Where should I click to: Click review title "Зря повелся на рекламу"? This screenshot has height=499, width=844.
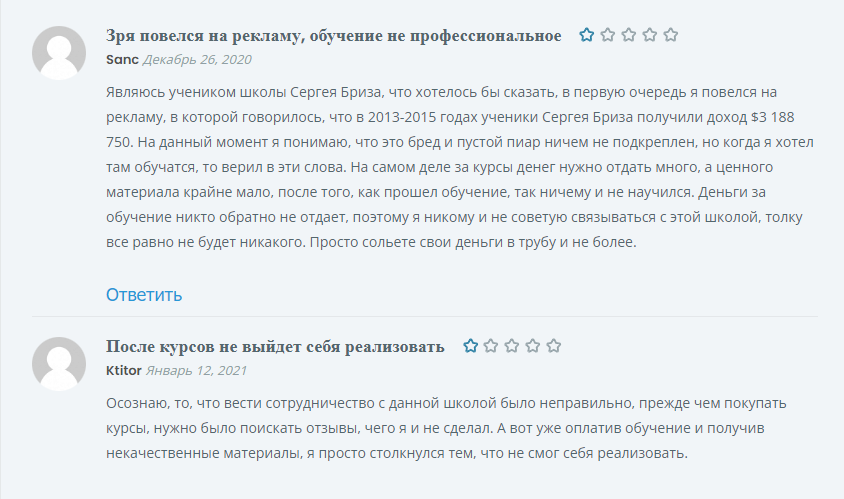[x=333, y=36]
